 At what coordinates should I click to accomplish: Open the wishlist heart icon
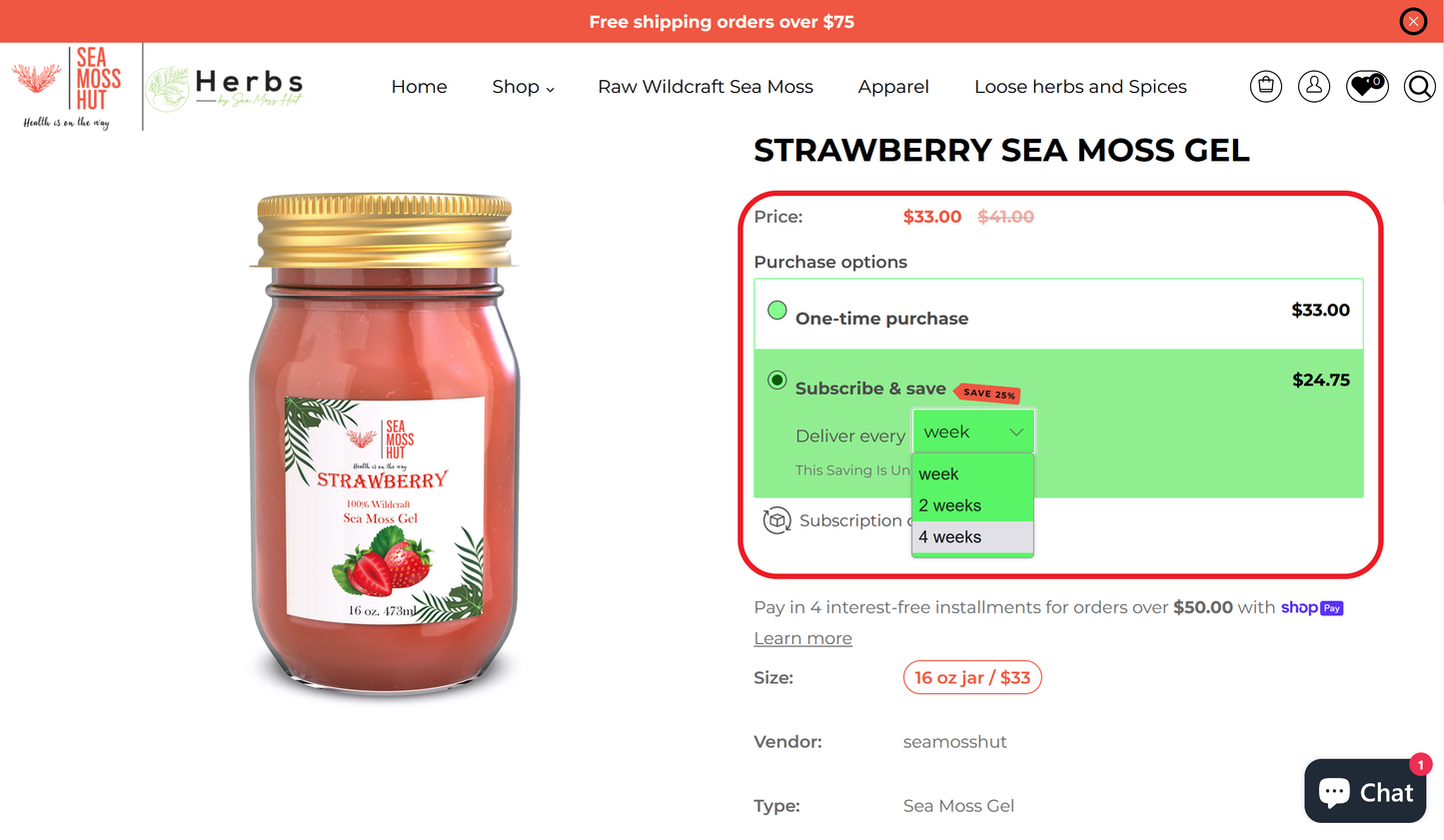click(x=1364, y=87)
